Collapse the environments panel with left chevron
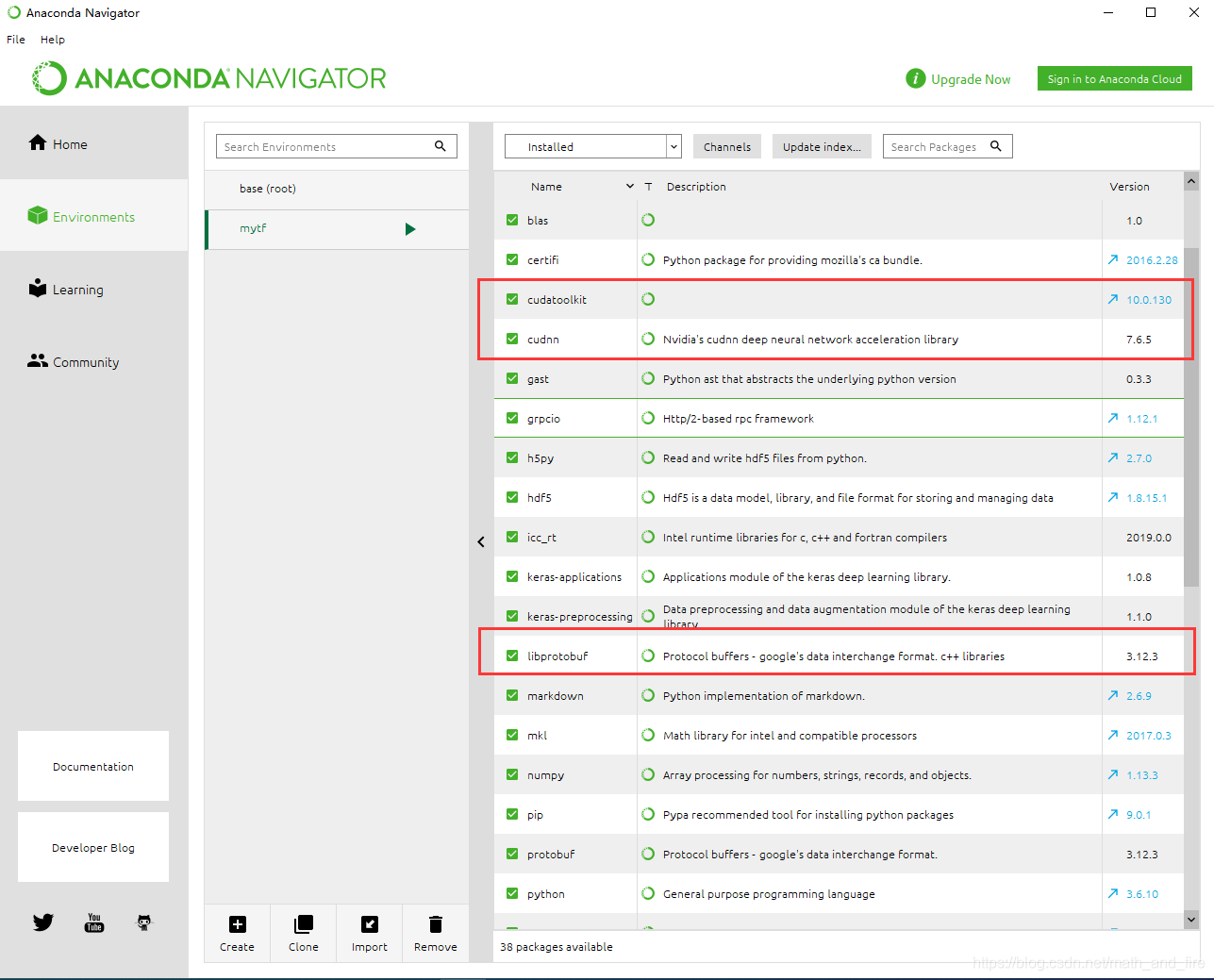1214x980 pixels. tap(481, 541)
